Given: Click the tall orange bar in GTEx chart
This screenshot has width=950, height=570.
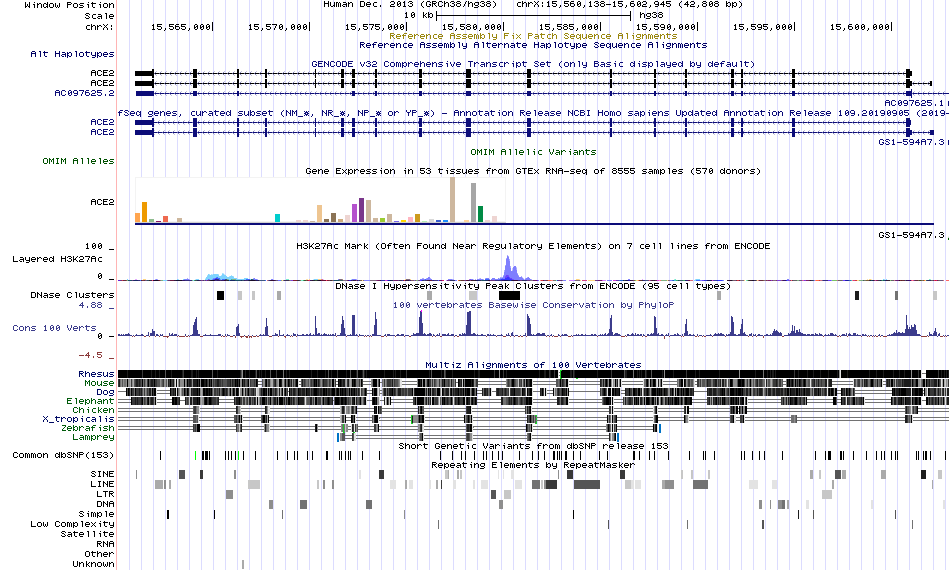Looking at the screenshot, I should tap(144, 212).
